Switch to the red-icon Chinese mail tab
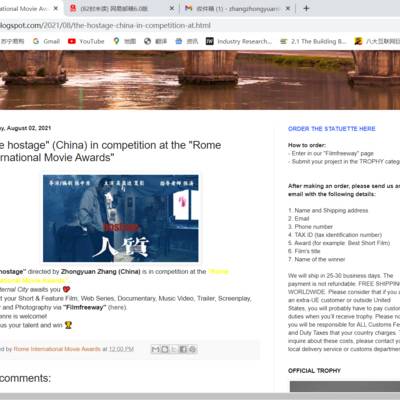Viewport: 400px width, 400px height. (x=122, y=8)
